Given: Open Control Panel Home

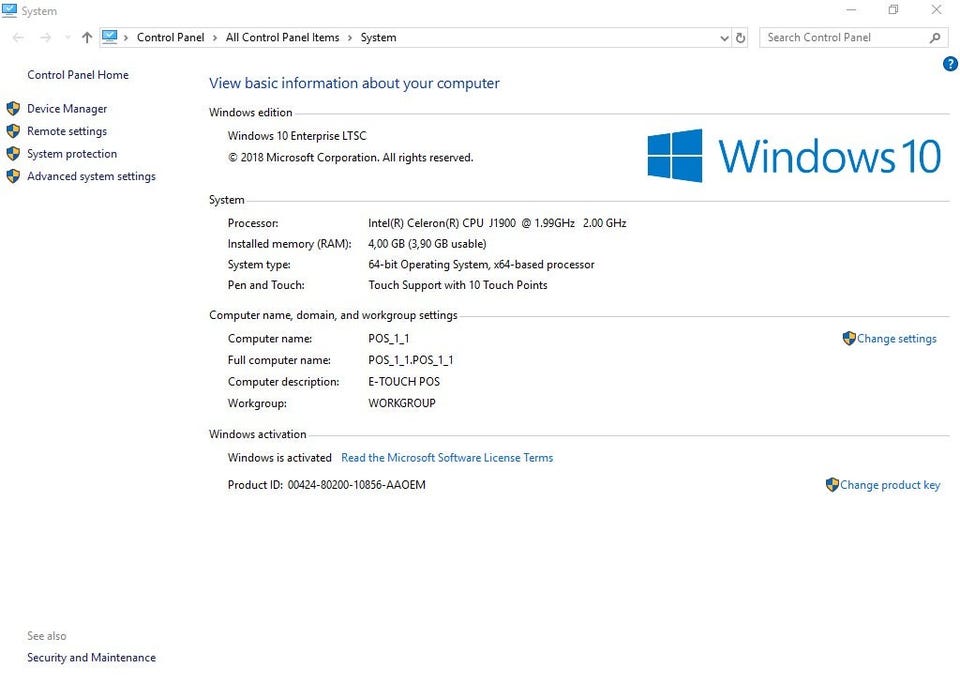Looking at the screenshot, I should tap(78, 75).
